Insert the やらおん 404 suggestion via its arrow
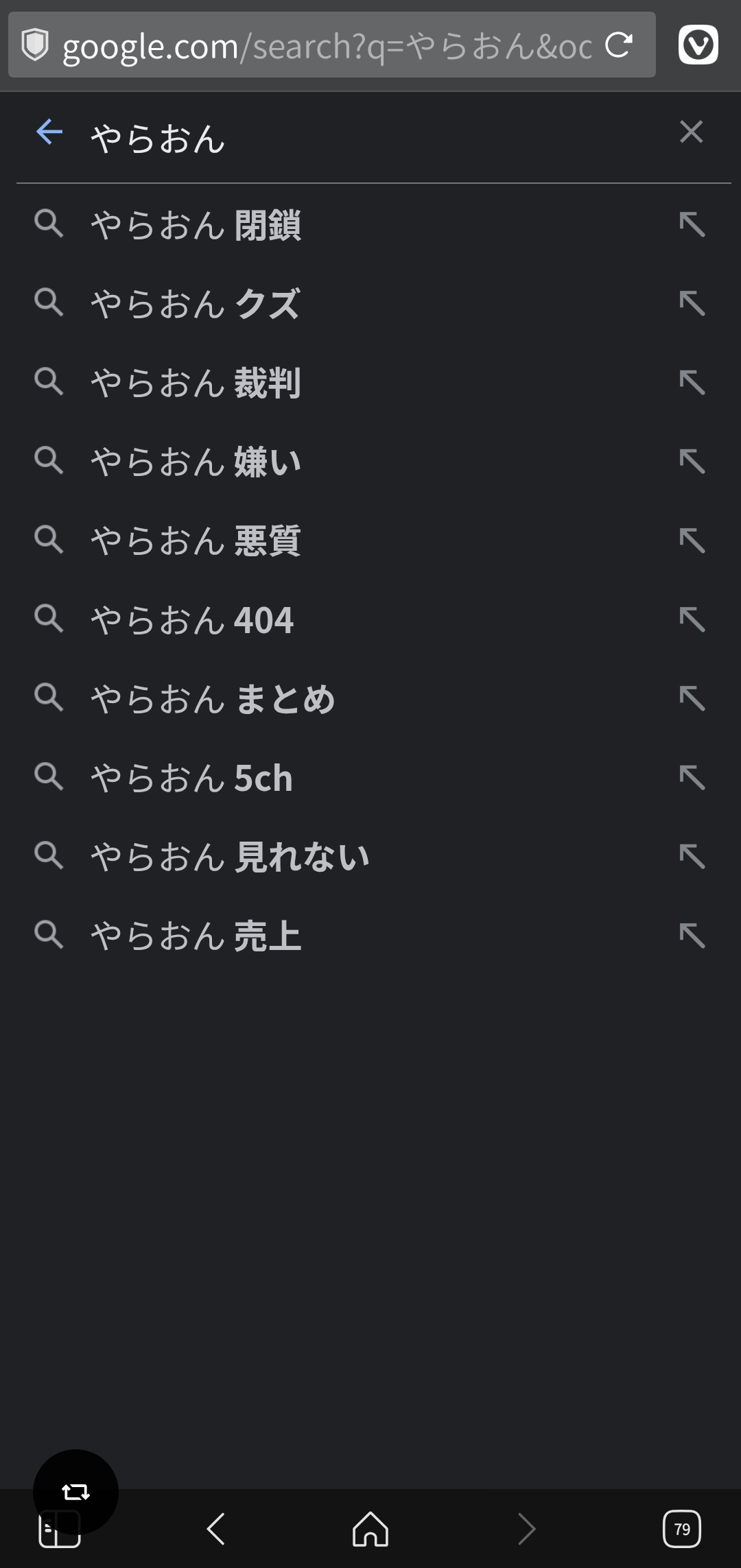The width and height of the screenshot is (741, 1568). [x=692, y=619]
